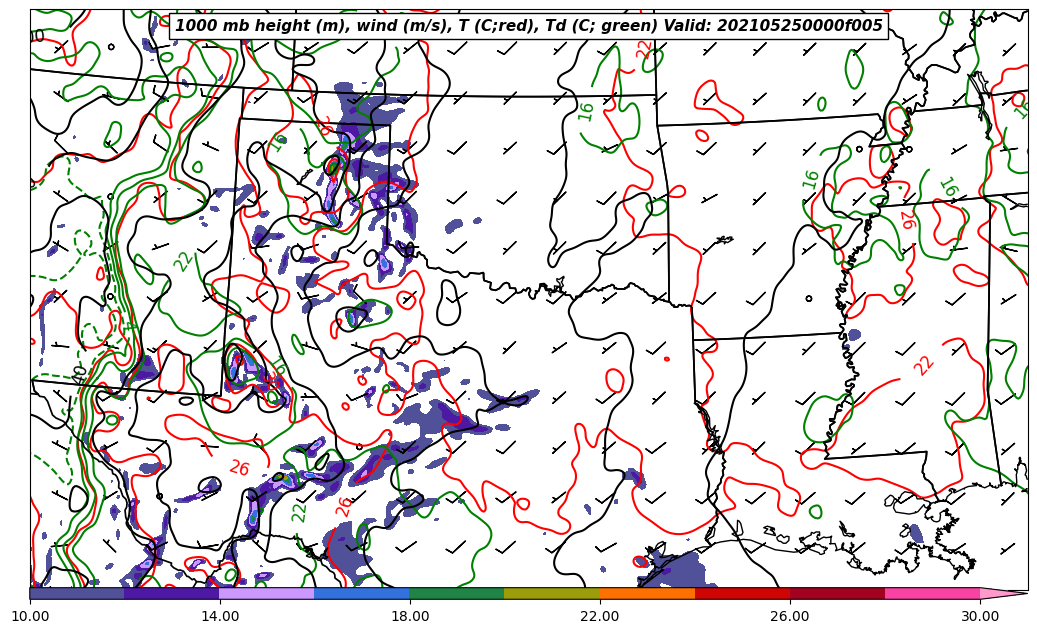Viewport: 1037px width, 633px height.
Task: Select the 26.00 colorbar tick label
Action: [x=790, y=617]
